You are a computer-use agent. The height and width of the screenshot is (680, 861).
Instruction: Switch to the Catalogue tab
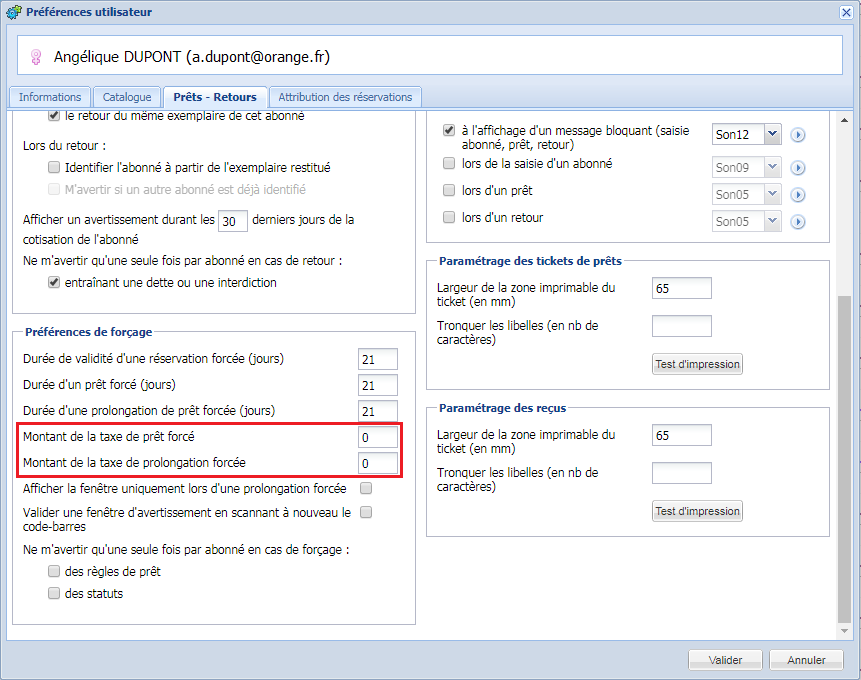point(127,97)
